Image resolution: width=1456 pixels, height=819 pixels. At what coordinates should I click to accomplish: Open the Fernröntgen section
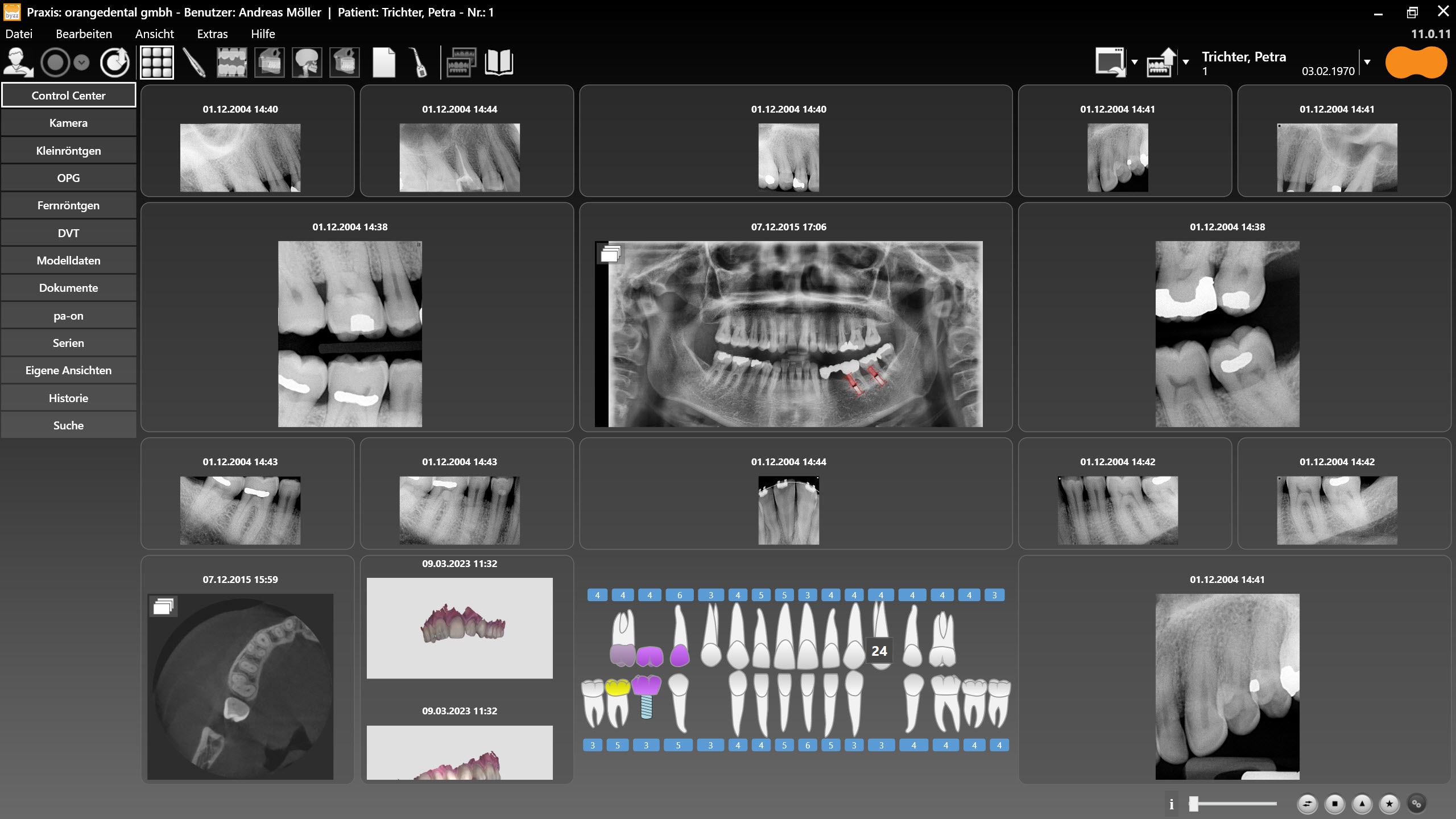point(68,205)
